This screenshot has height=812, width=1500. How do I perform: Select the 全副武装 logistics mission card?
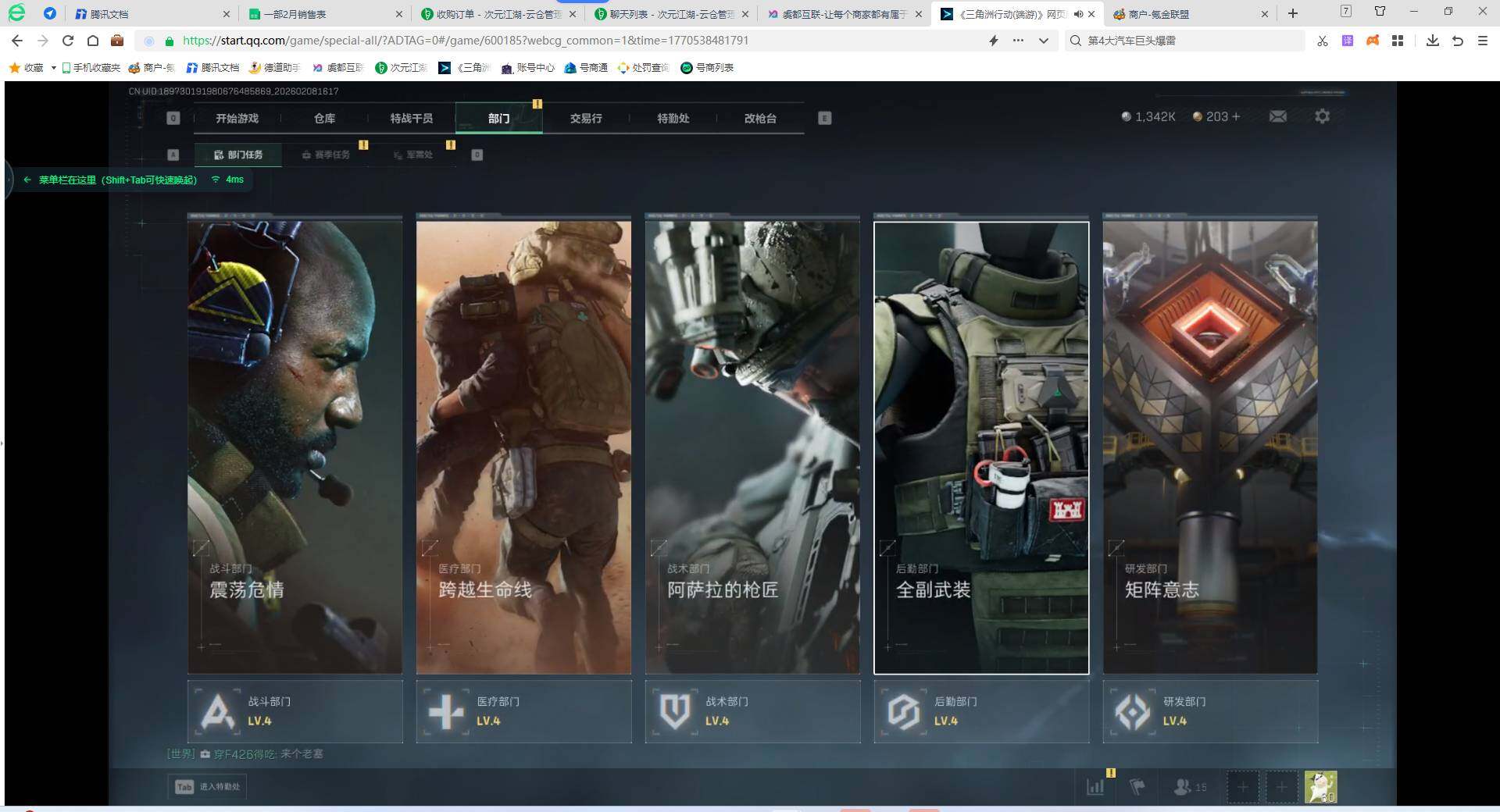pos(980,447)
